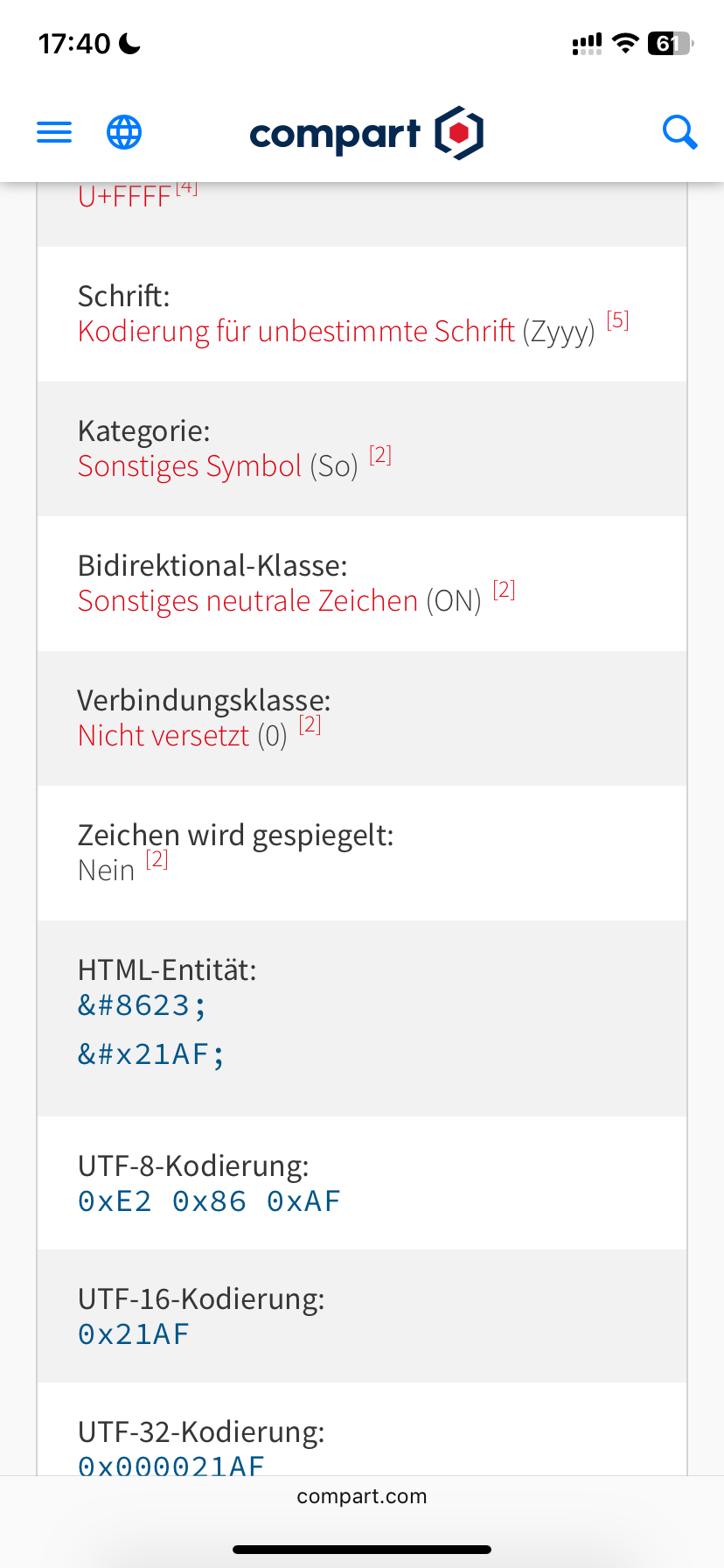
Task: Open footnote [5] next to Zyyy
Action: (x=617, y=320)
